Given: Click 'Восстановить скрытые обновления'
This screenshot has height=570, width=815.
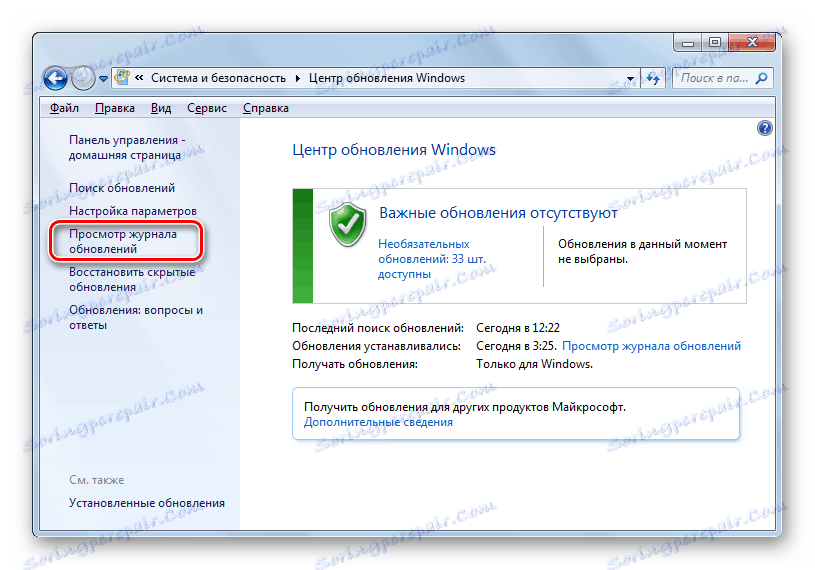Looking at the screenshot, I should 132,280.
